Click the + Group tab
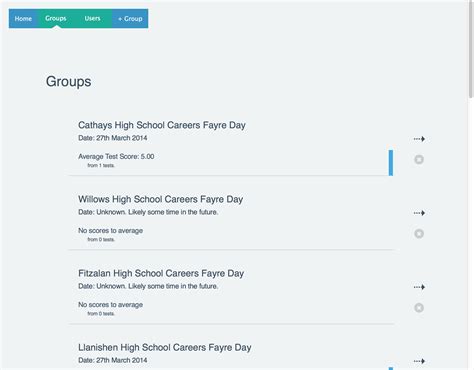Viewport: 474px width, 370px height. pos(130,19)
